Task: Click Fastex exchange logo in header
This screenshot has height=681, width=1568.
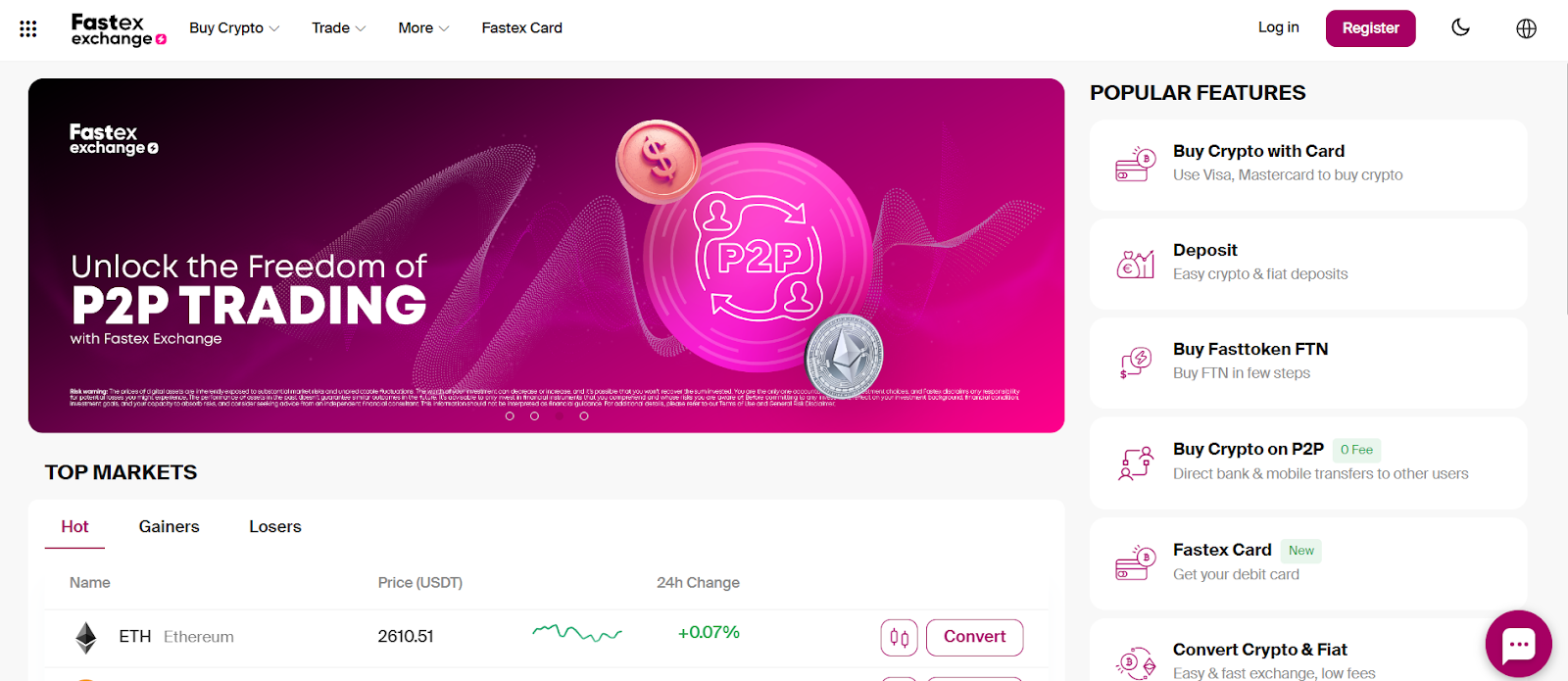Action: (x=119, y=29)
